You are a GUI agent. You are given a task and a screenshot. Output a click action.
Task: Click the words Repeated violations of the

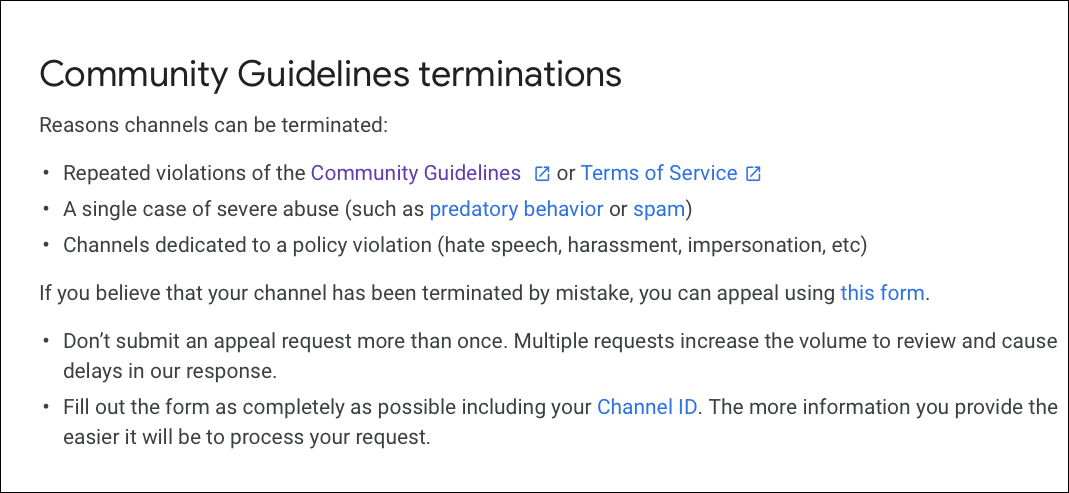(x=184, y=173)
